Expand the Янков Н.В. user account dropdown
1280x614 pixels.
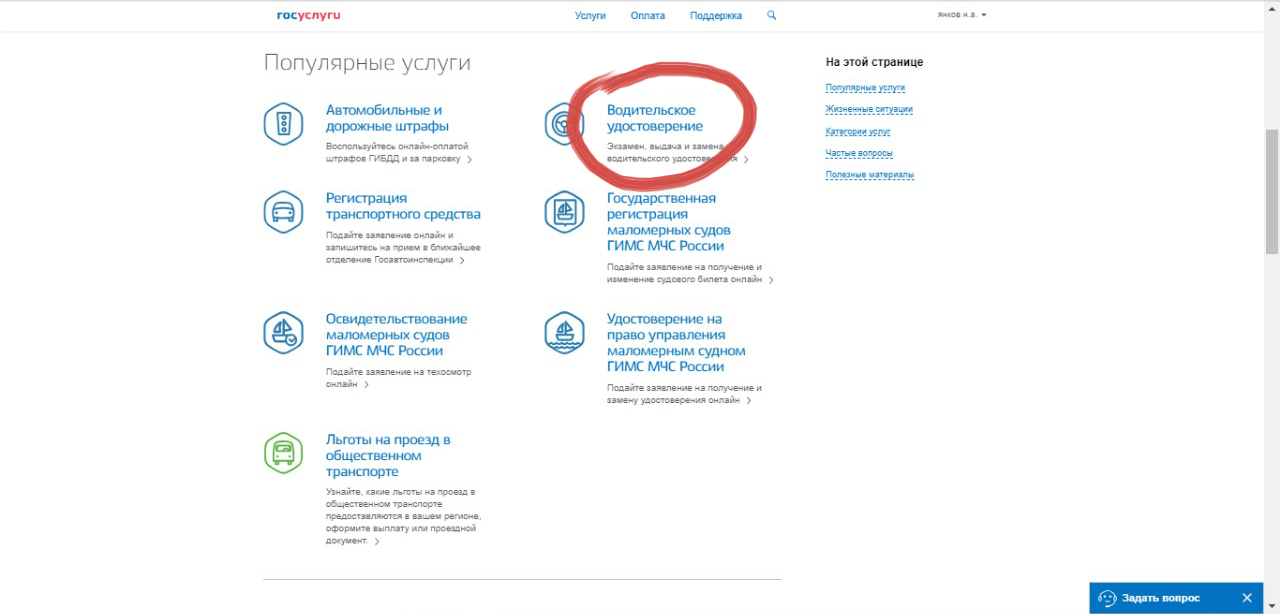click(x=961, y=16)
